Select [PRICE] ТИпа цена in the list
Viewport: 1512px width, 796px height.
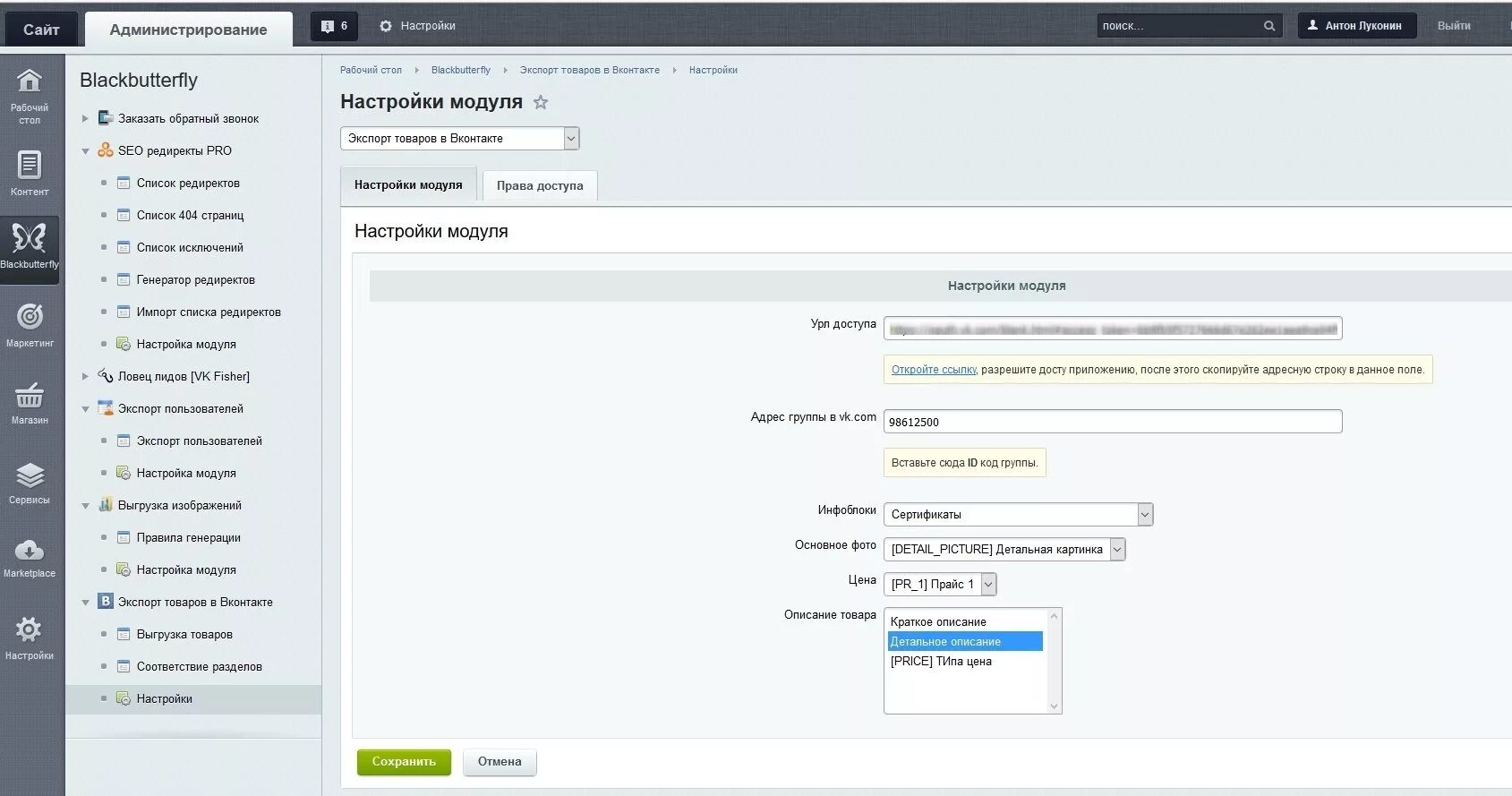point(965,661)
